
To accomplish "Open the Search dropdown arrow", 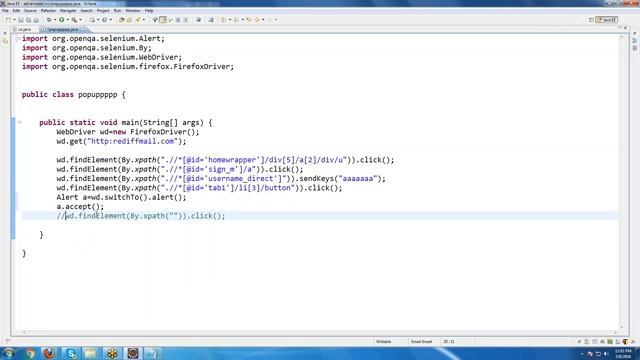I will [144, 20].
